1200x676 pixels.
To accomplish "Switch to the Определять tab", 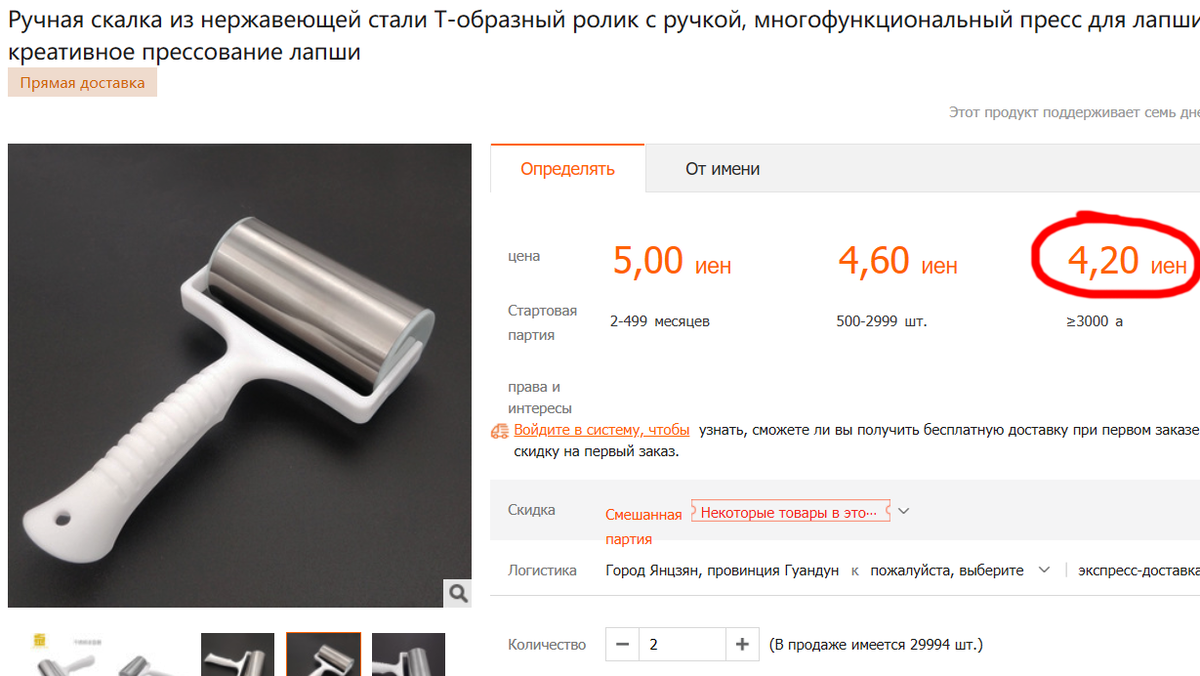I will (x=568, y=169).
